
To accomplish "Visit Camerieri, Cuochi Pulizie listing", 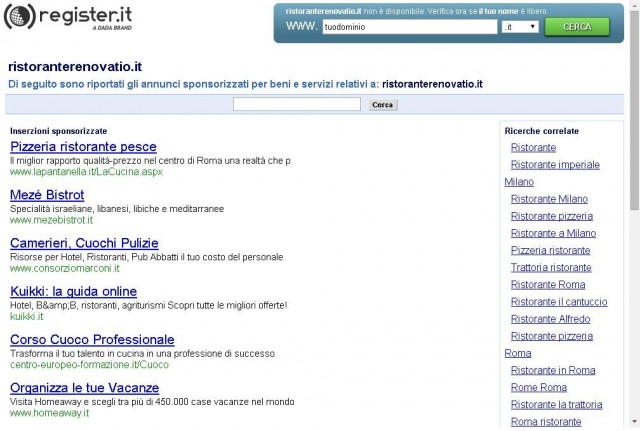I will pyautogui.click(x=84, y=243).
